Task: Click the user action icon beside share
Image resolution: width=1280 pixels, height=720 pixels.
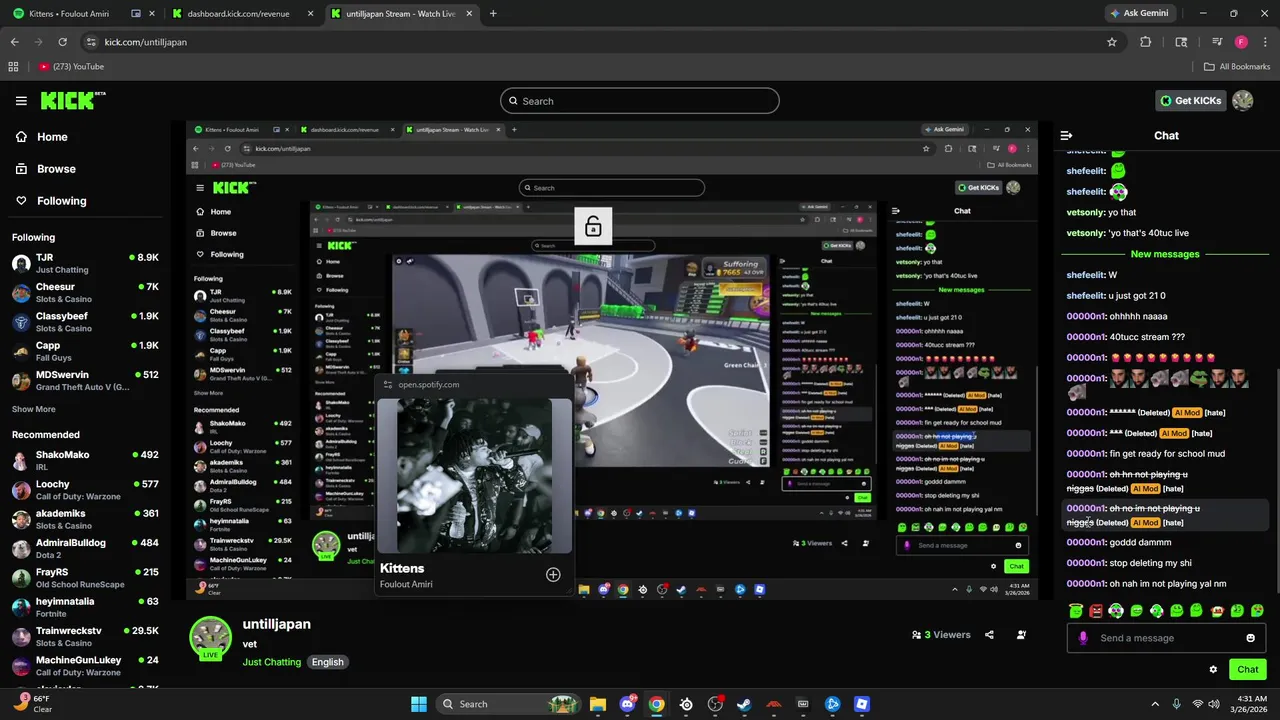Action: 1021,634
